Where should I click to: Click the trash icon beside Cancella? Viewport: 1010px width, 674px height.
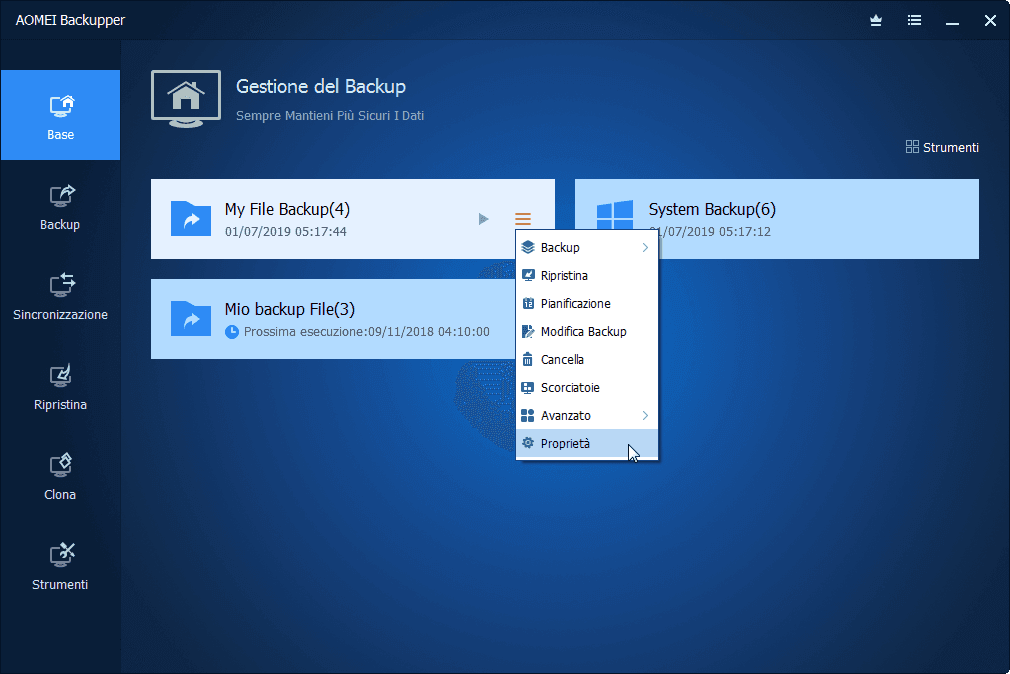528,360
